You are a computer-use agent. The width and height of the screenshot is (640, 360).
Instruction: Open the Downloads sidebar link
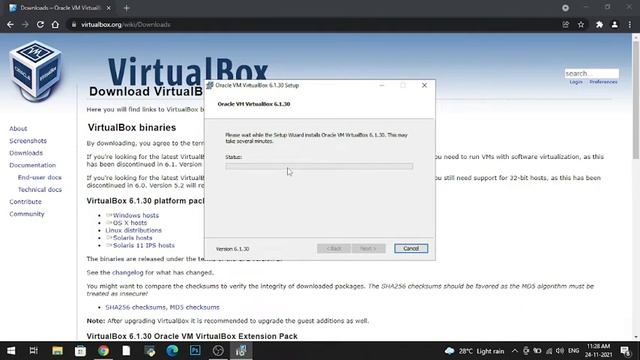coord(26,153)
